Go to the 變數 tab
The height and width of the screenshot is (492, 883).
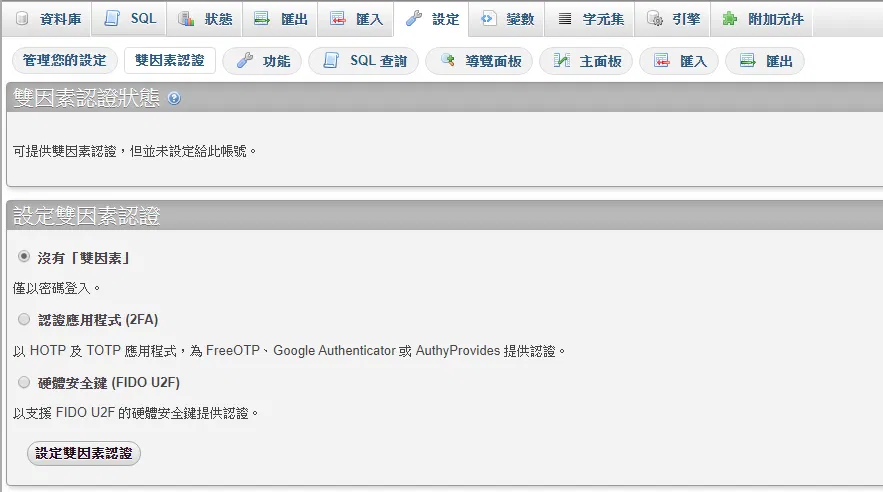click(x=506, y=19)
